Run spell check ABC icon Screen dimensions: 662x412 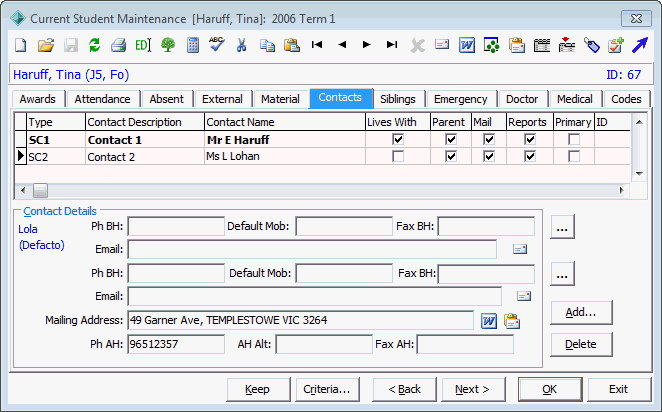coord(217,44)
